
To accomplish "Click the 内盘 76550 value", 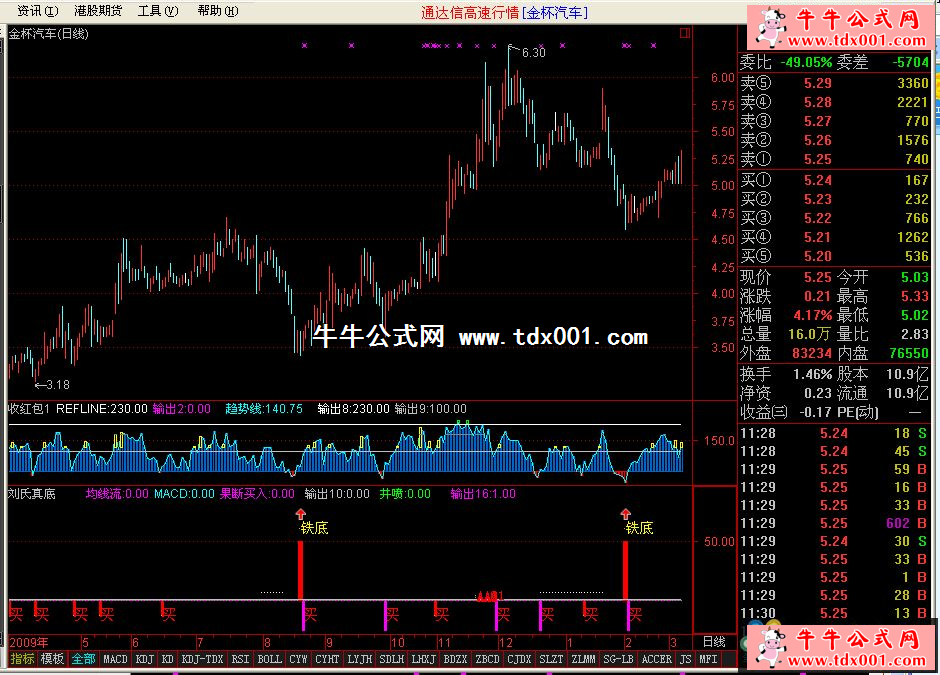I will pos(909,354).
